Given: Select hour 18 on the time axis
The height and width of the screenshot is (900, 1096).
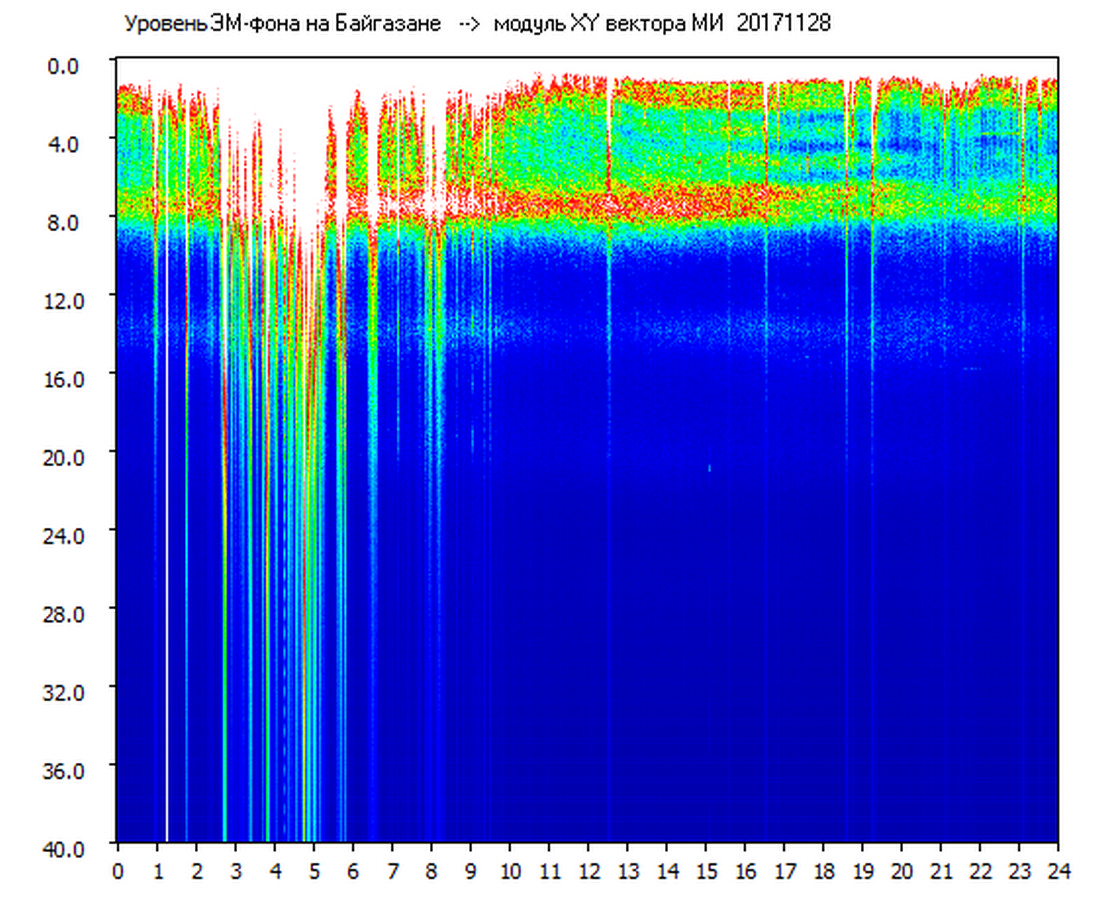Looking at the screenshot, I should pos(823,871).
